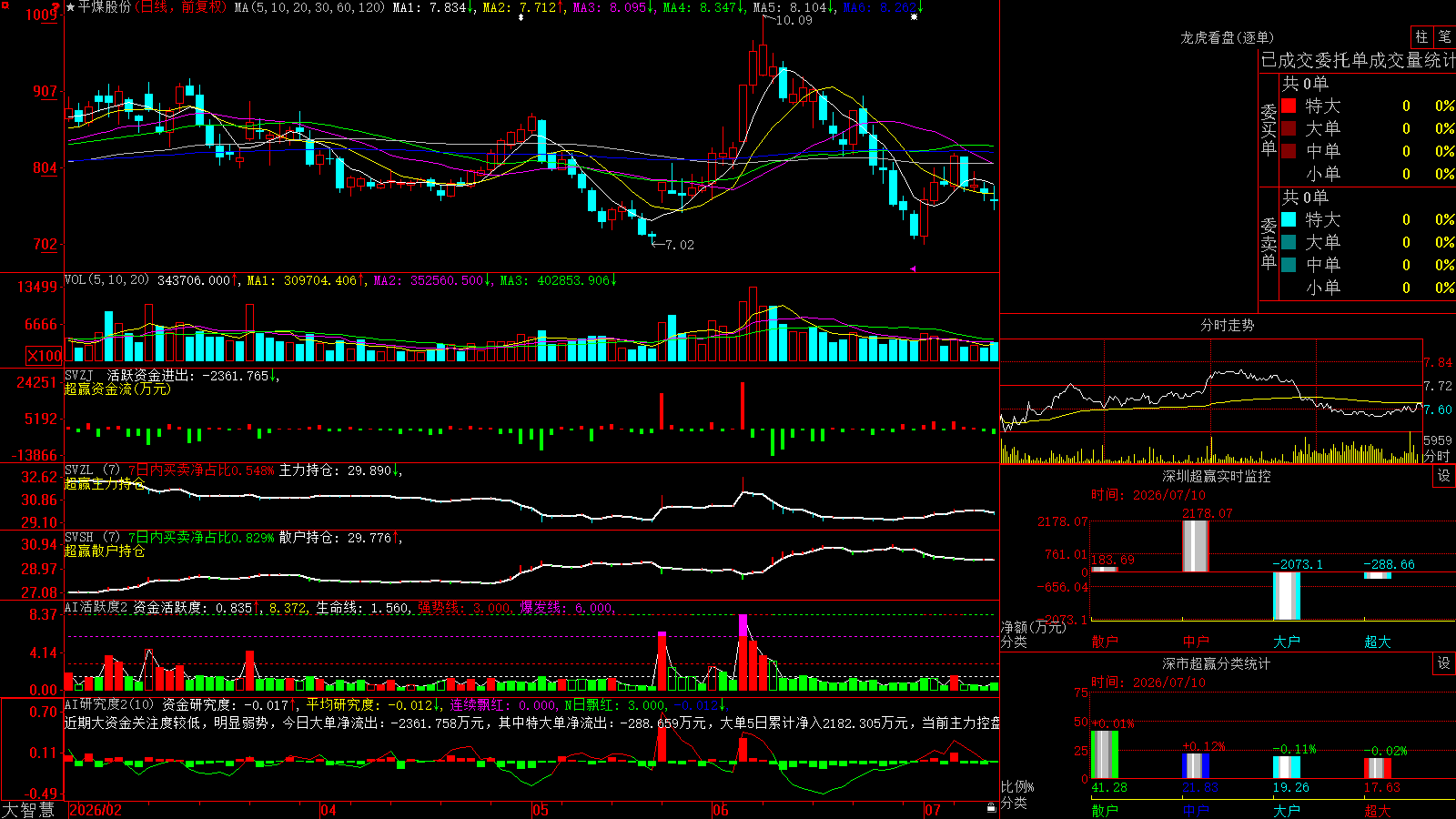Click the 7.02 low price marker
This screenshot has width=1456, height=819.
point(679,245)
